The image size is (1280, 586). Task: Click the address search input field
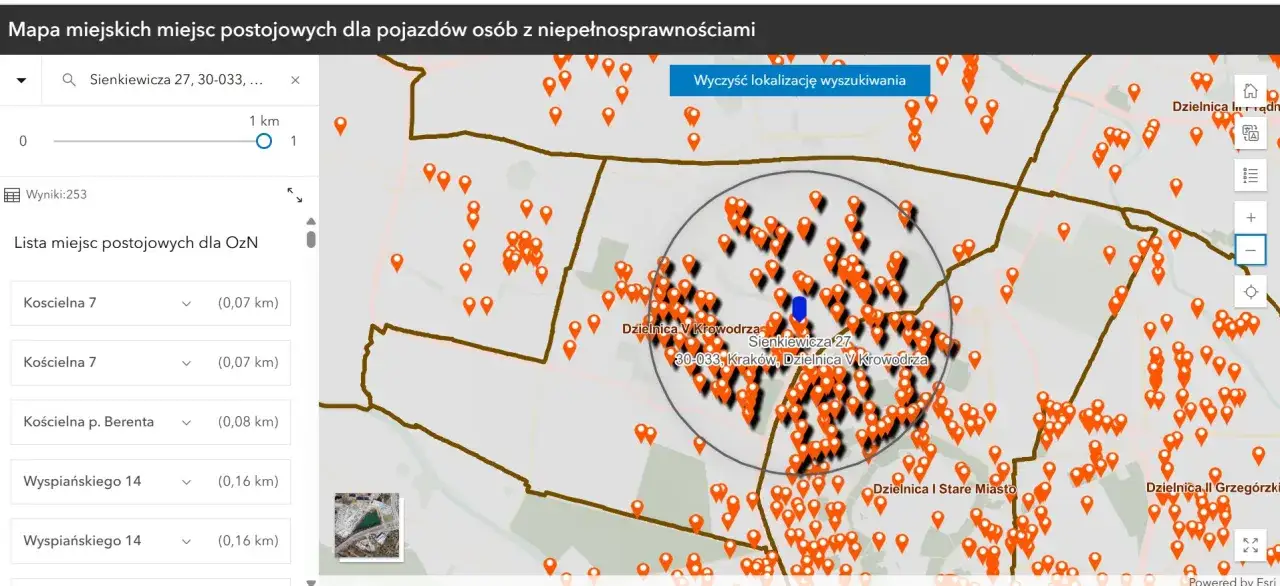(x=176, y=80)
